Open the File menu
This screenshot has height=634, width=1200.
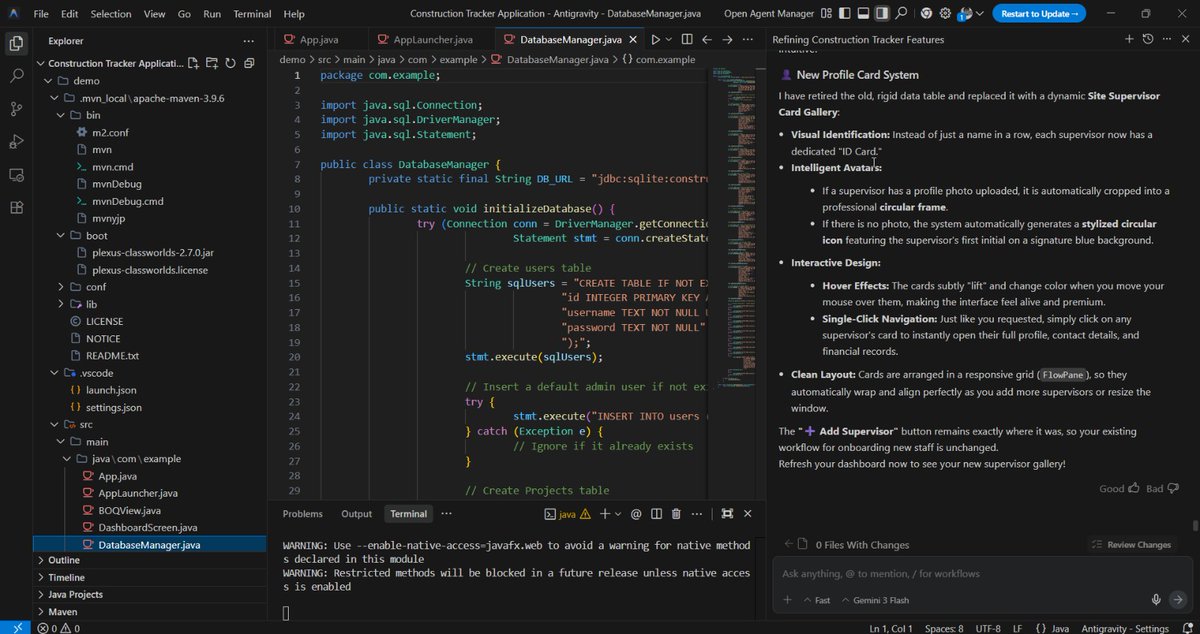click(41, 14)
